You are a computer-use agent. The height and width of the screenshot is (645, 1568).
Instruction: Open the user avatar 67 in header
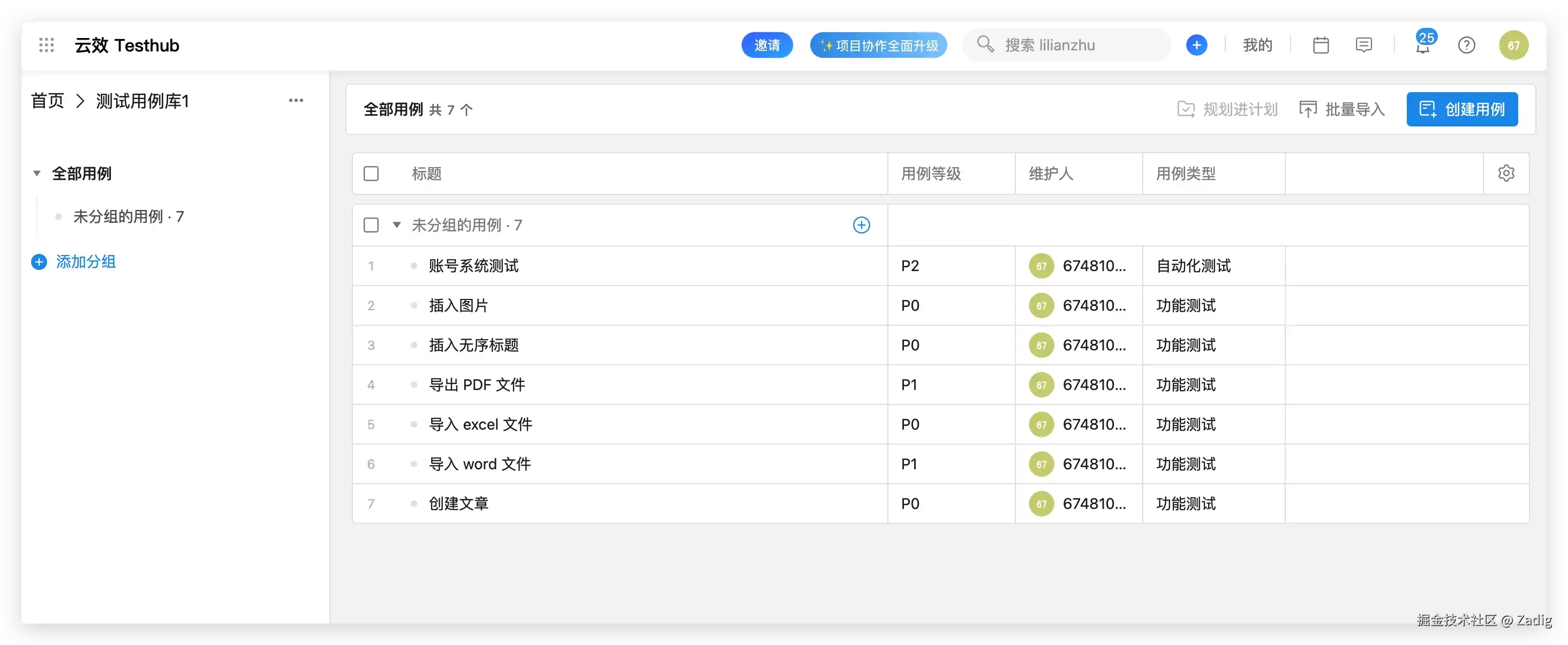pos(1513,45)
